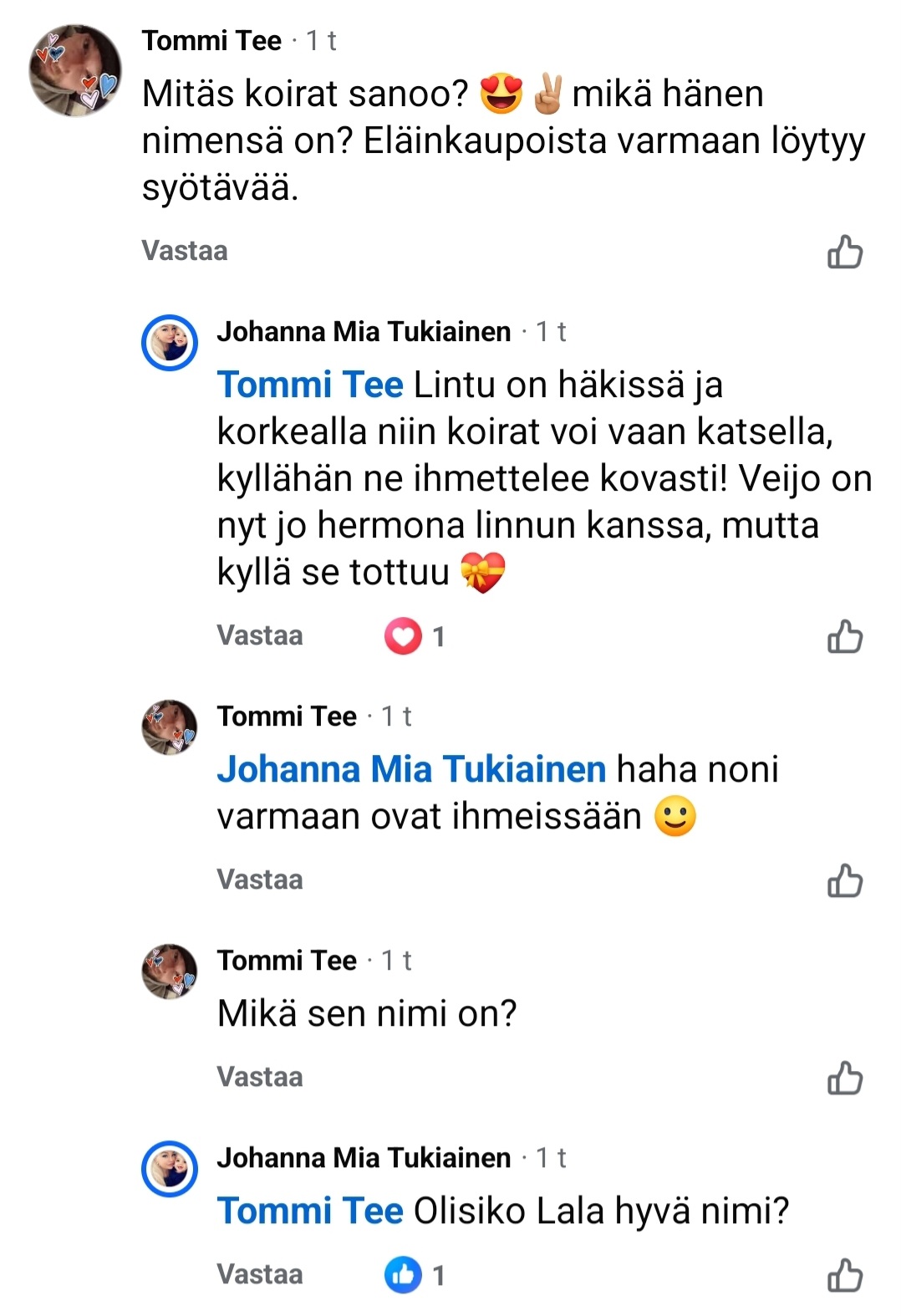This screenshot has width=901, height=1316.
Task: Reply to 'haha noni varmaan ovat ihmeissään'
Action: tap(260, 880)
